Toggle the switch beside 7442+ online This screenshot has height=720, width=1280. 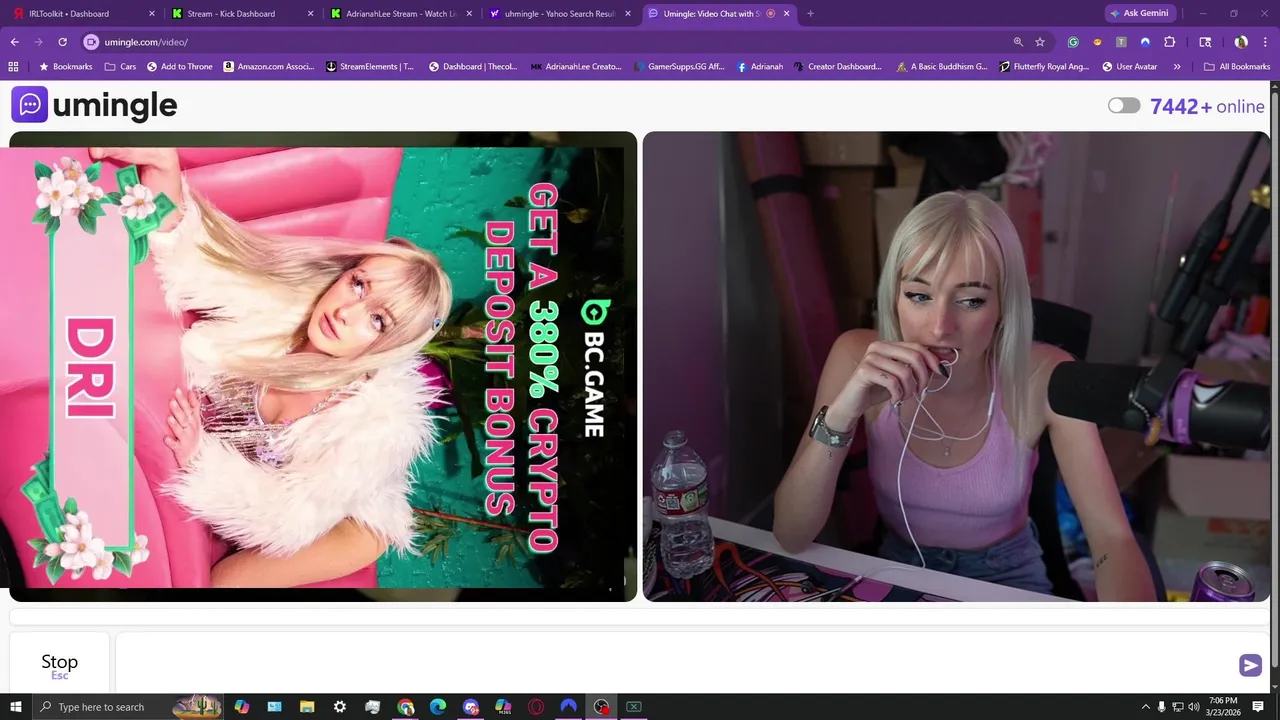[1124, 106]
